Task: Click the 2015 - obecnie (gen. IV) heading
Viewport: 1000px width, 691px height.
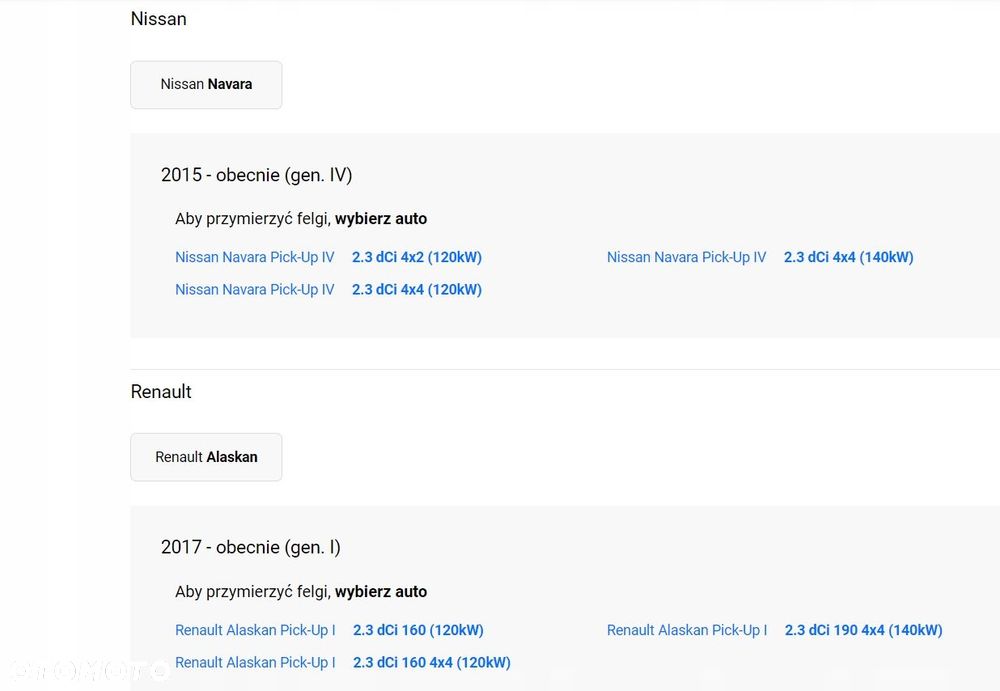Action: 256,175
